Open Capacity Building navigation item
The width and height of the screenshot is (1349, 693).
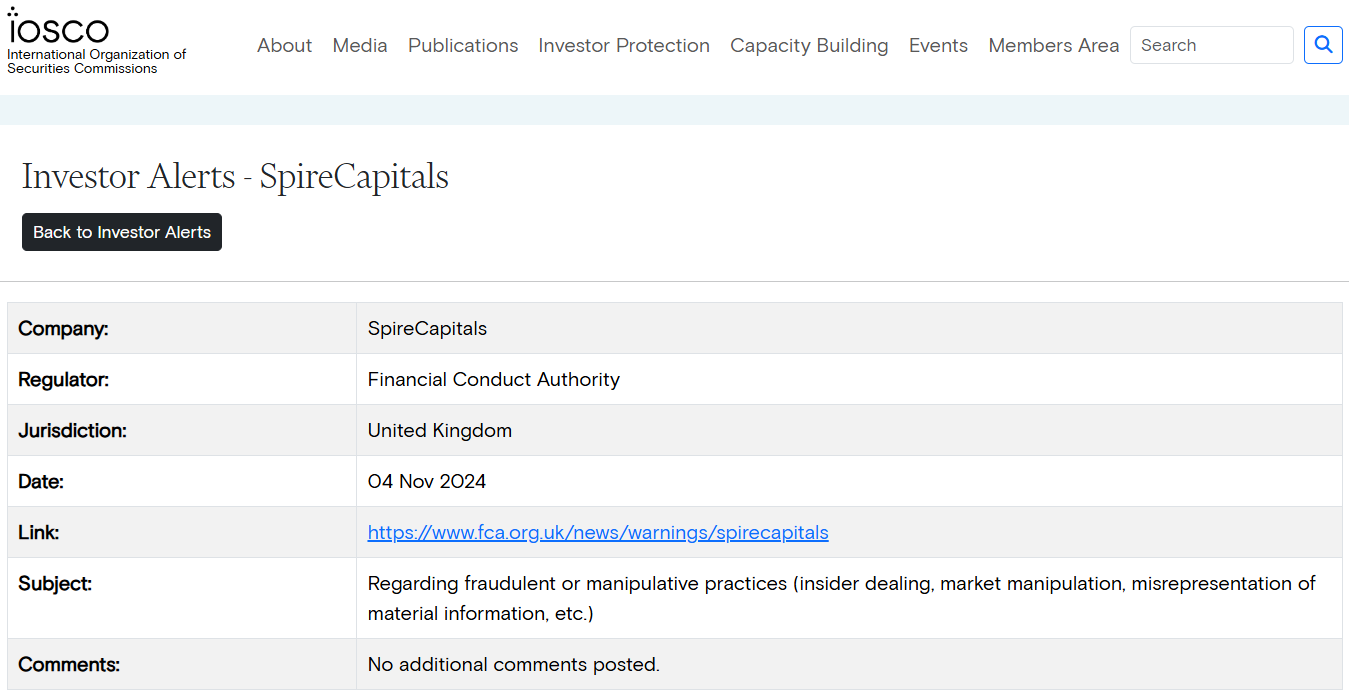(809, 46)
